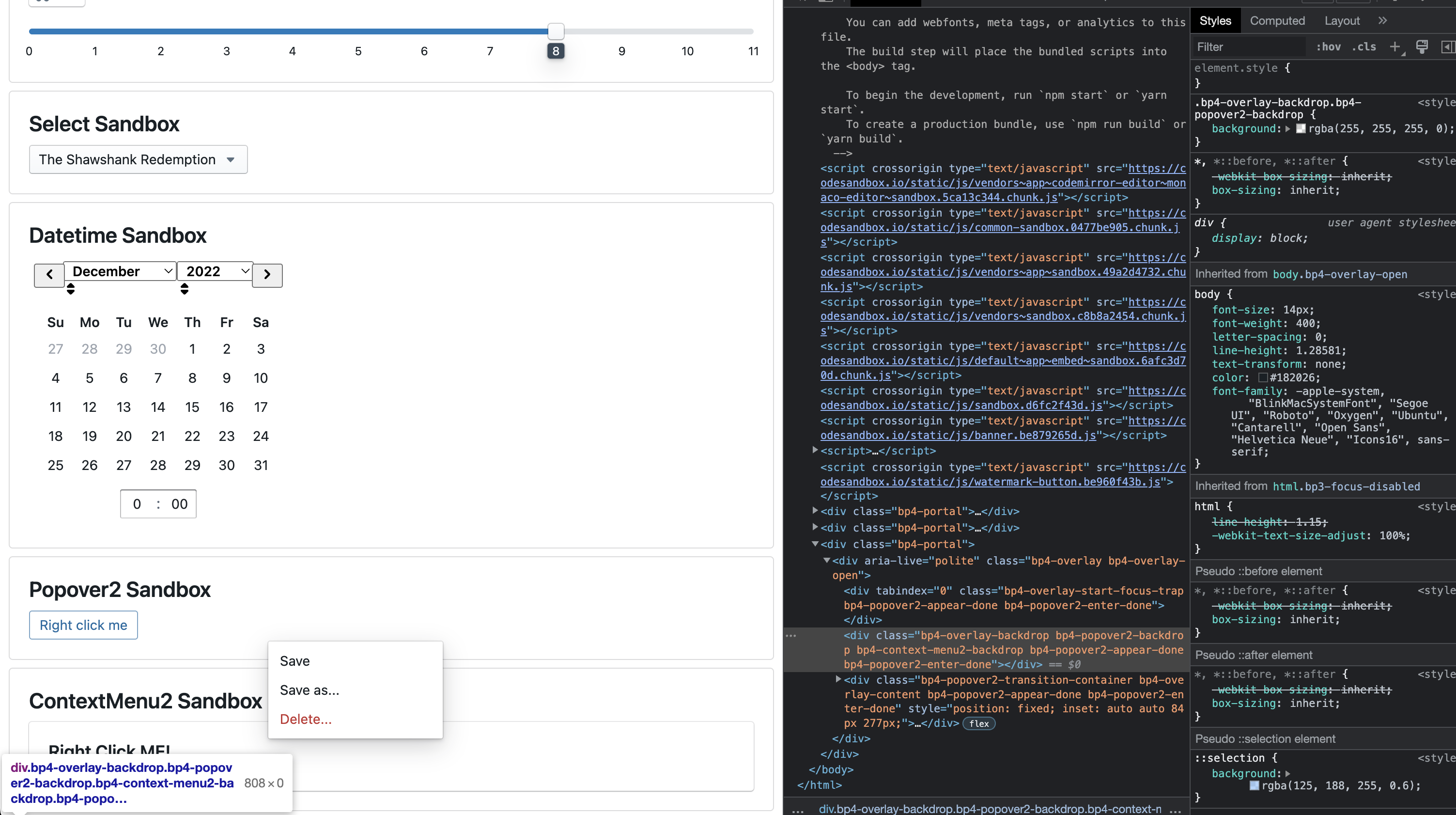Switch to the Computed tab
Screen dimensions: 1456x815
coord(1278,20)
